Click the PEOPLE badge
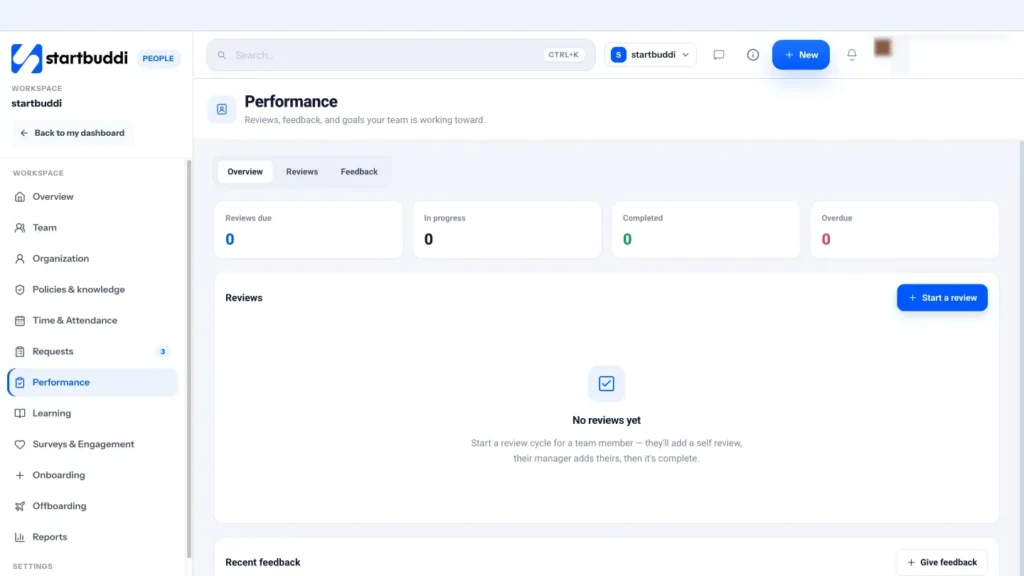The width and height of the screenshot is (1024, 576). pos(158,59)
